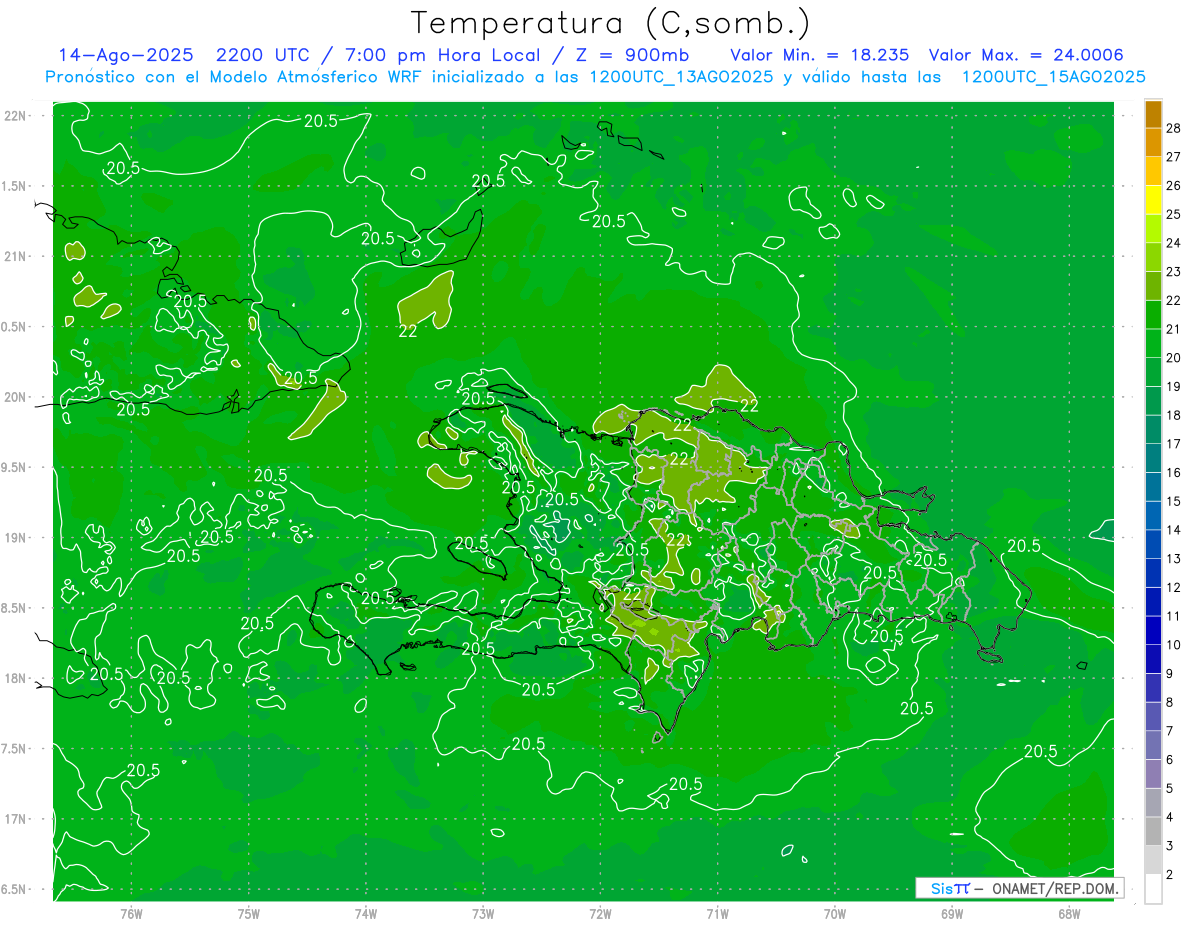Click the "17N" latitude axis label
The image size is (1200, 927).
pos(15,819)
